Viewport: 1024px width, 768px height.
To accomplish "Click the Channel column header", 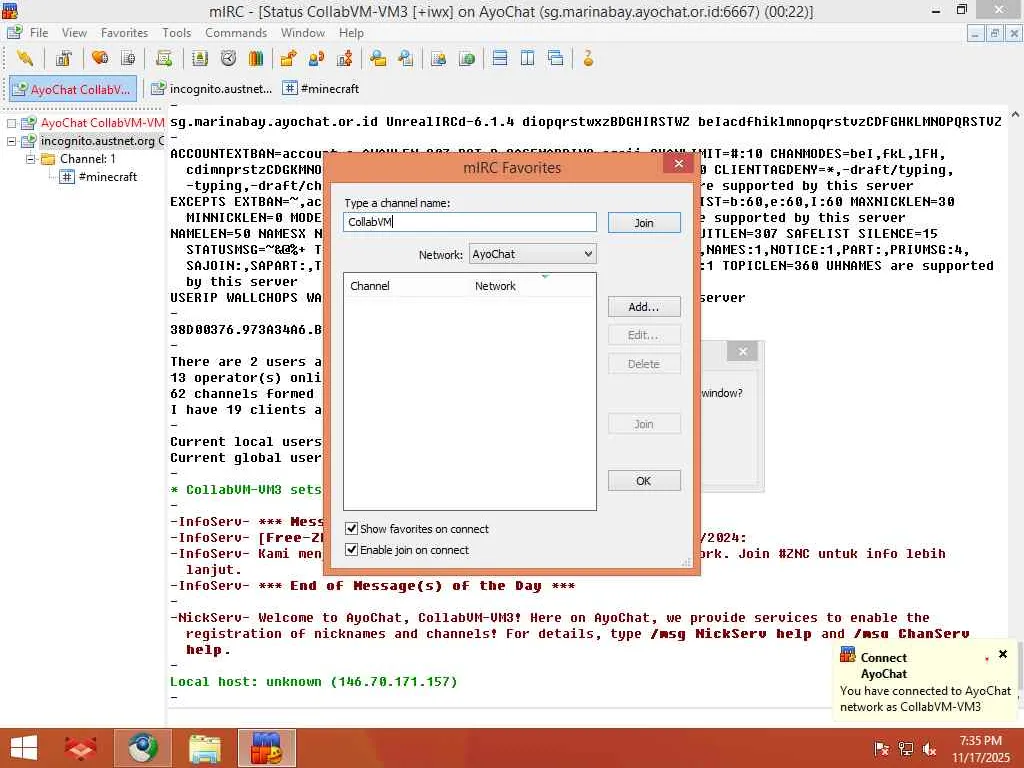I will 406,286.
